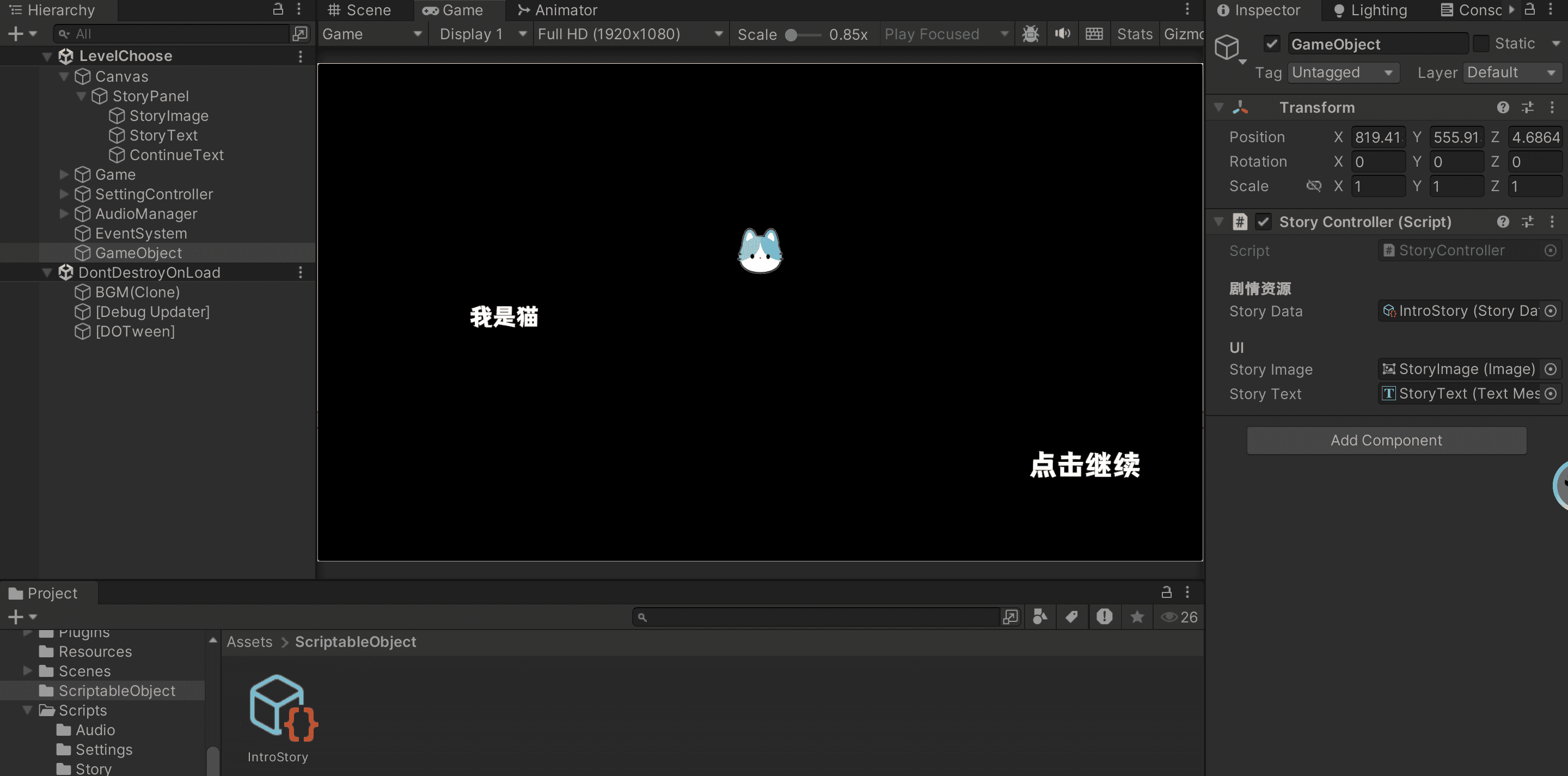
Task: Pick object for Story Data field
Action: click(1551, 311)
